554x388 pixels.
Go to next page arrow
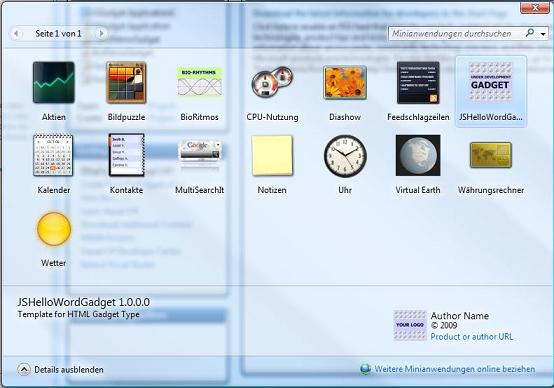(101, 34)
